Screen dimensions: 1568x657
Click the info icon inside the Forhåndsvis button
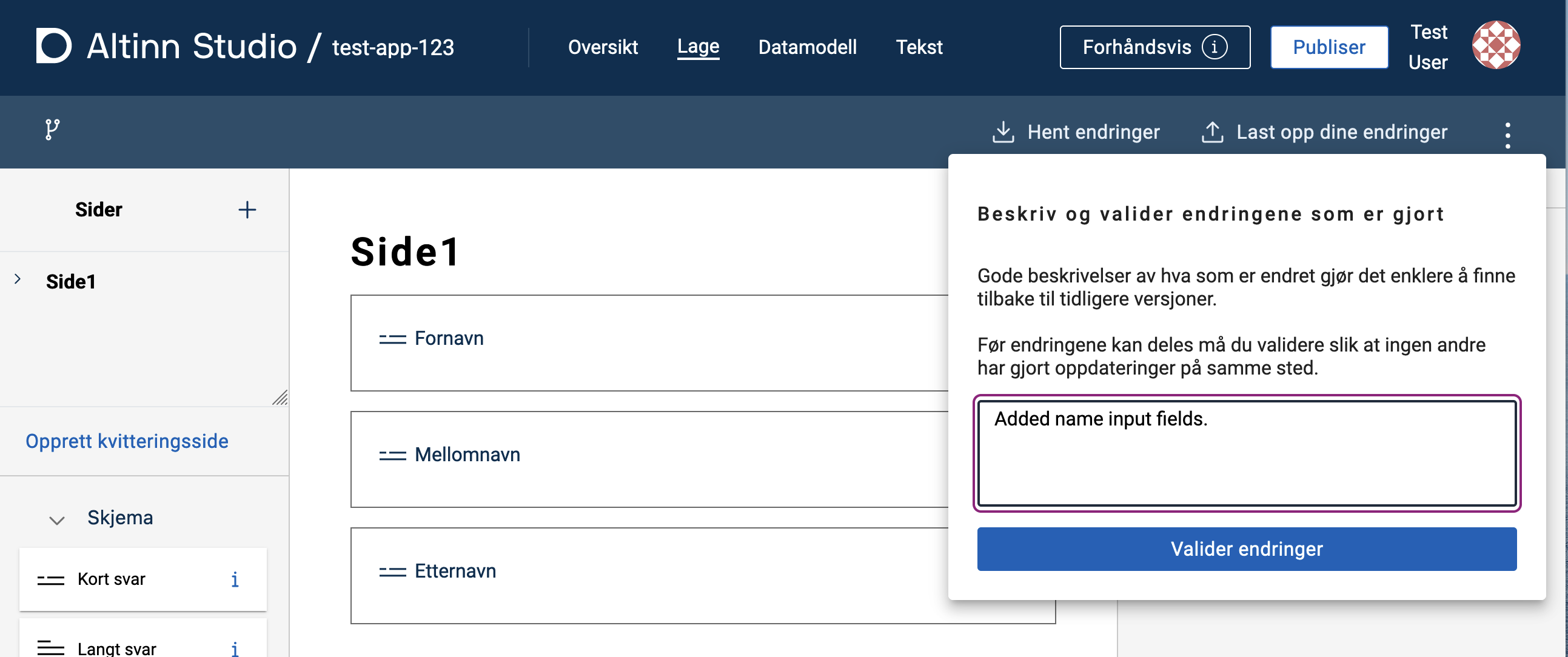pyautogui.click(x=1214, y=47)
